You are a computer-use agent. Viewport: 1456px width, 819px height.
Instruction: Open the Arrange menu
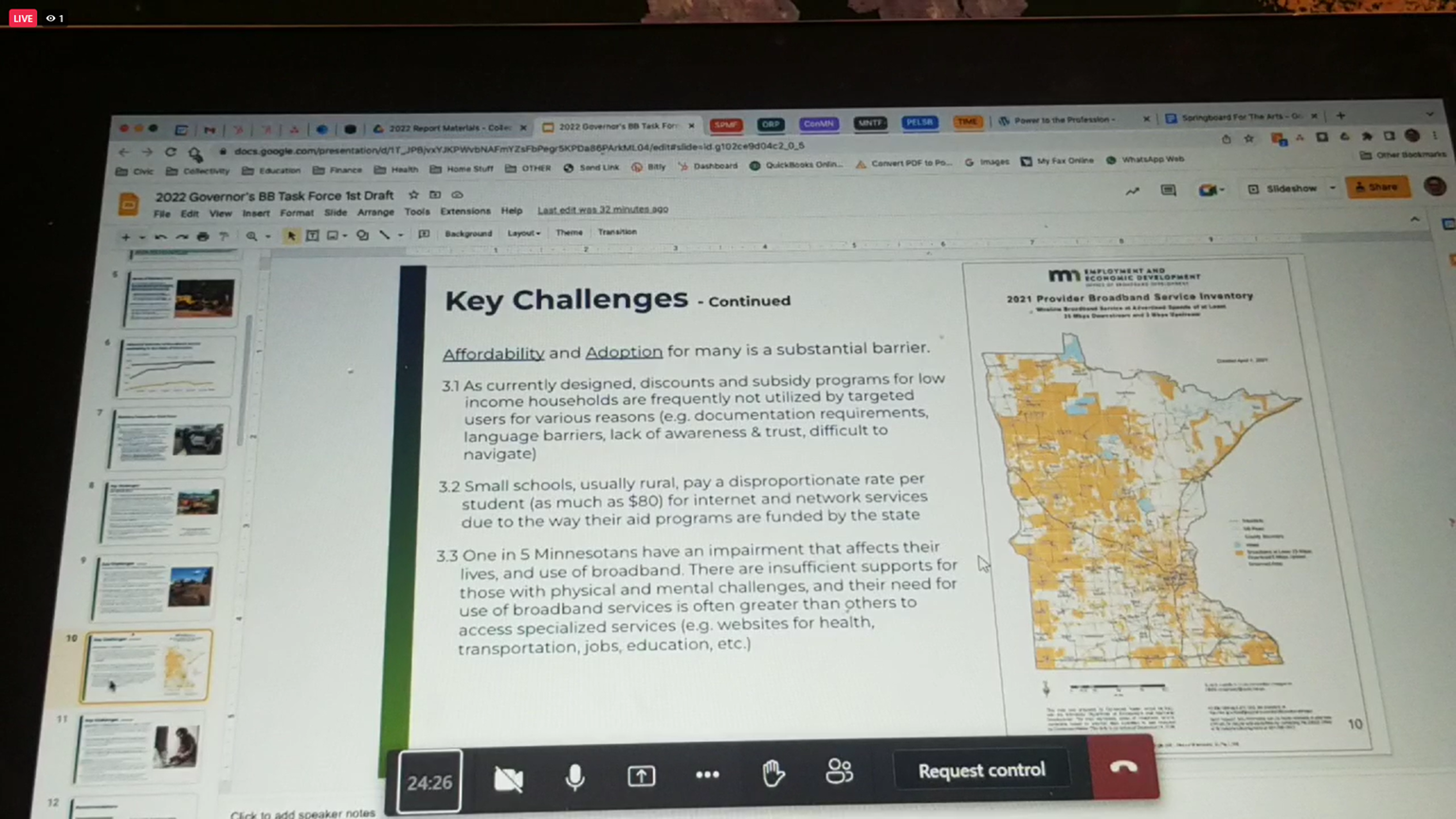click(375, 212)
